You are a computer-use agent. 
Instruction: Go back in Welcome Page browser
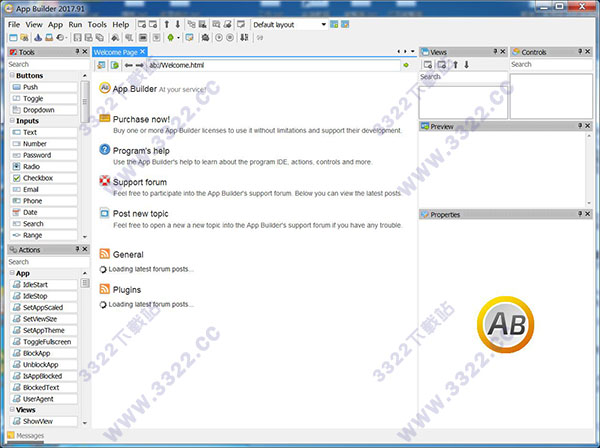pos(129,65)
